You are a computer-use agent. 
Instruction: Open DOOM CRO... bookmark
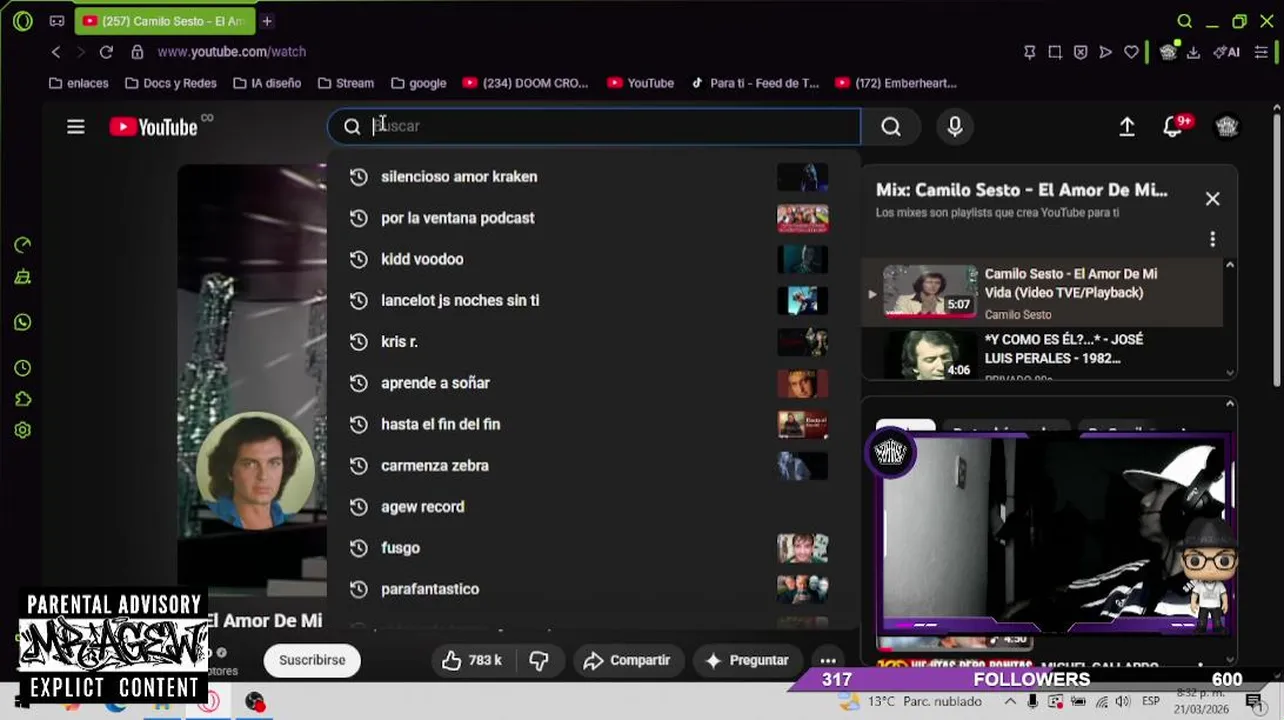click(x=525, y=83)
